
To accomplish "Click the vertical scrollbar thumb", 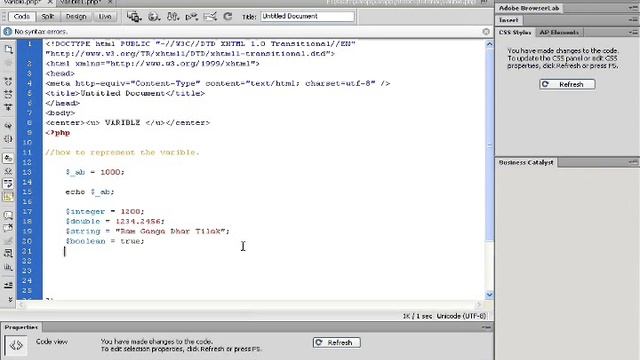I will (x=489, y=144).
